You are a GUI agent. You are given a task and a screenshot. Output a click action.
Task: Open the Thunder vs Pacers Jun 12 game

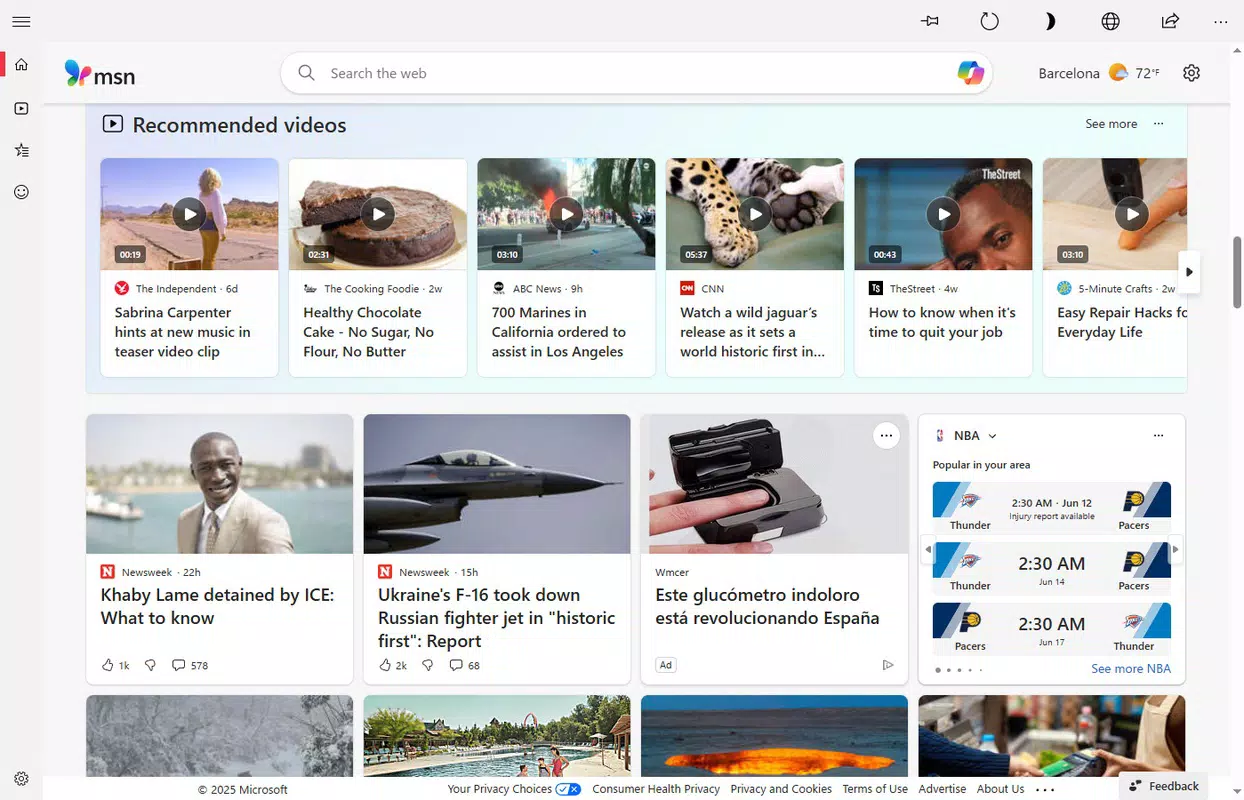[x=1051, y=507]
